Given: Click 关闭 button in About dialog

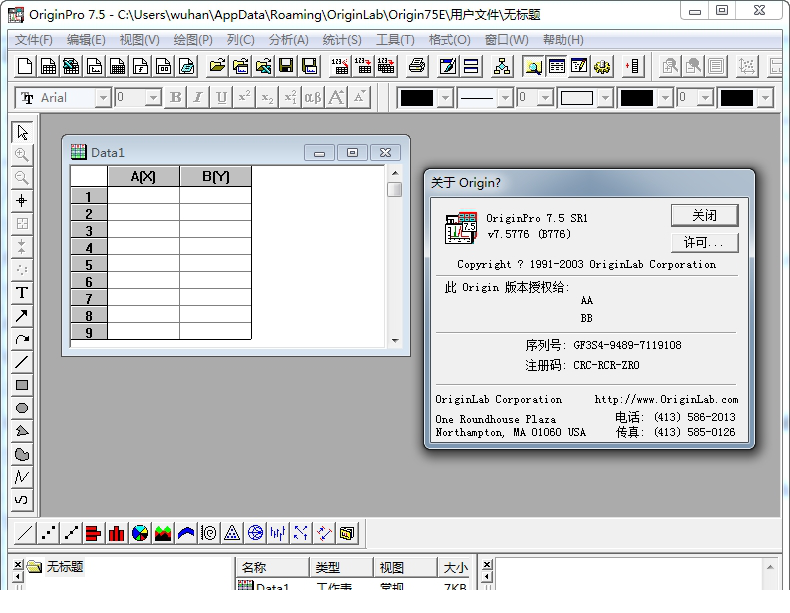Looking at the screenshot, I should 704,216.
